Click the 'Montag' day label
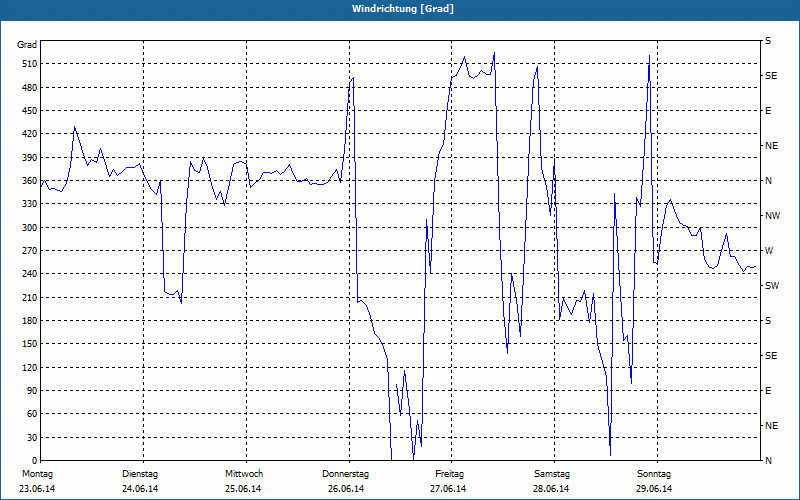800x500 pixels. (37, 474)
